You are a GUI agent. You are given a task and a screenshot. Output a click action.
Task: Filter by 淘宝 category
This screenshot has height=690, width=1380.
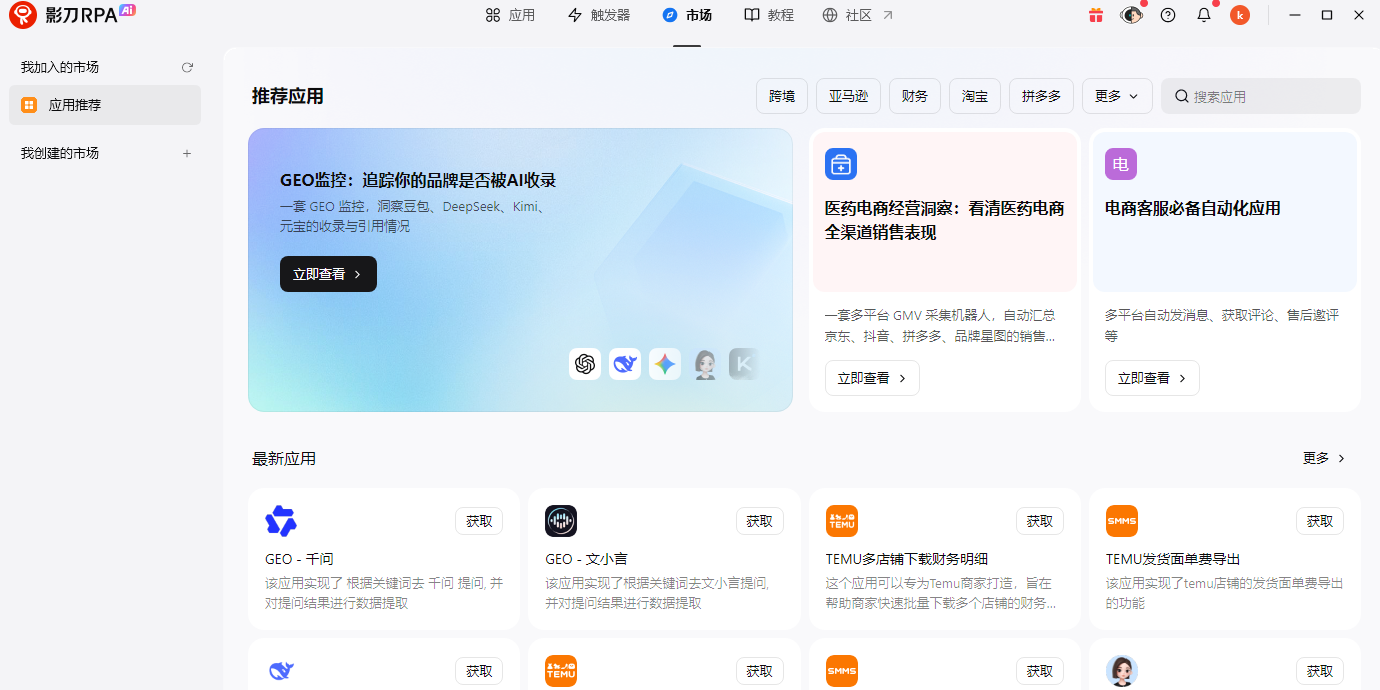click(975, 96)
